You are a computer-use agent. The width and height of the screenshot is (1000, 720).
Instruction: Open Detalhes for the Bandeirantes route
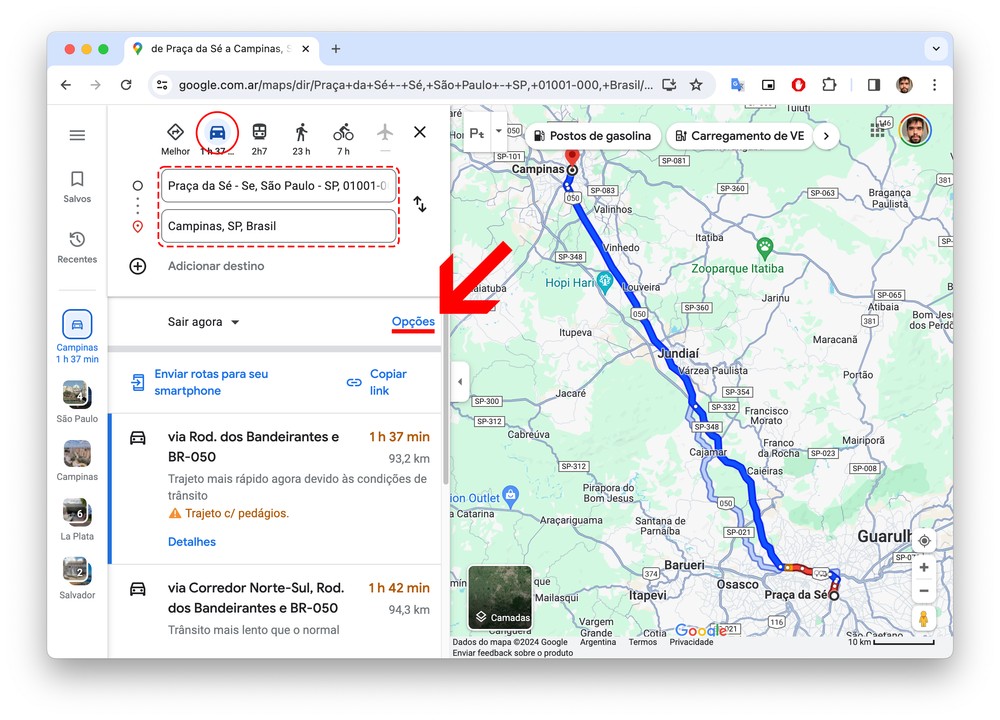click(192, 541)
